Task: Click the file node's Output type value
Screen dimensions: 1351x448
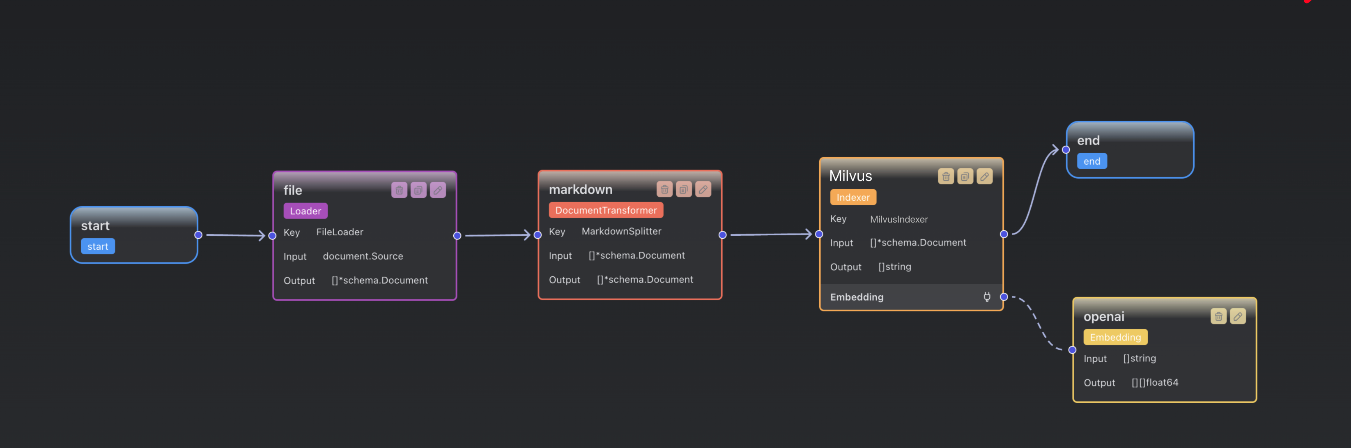Action: tap(380, 280)
